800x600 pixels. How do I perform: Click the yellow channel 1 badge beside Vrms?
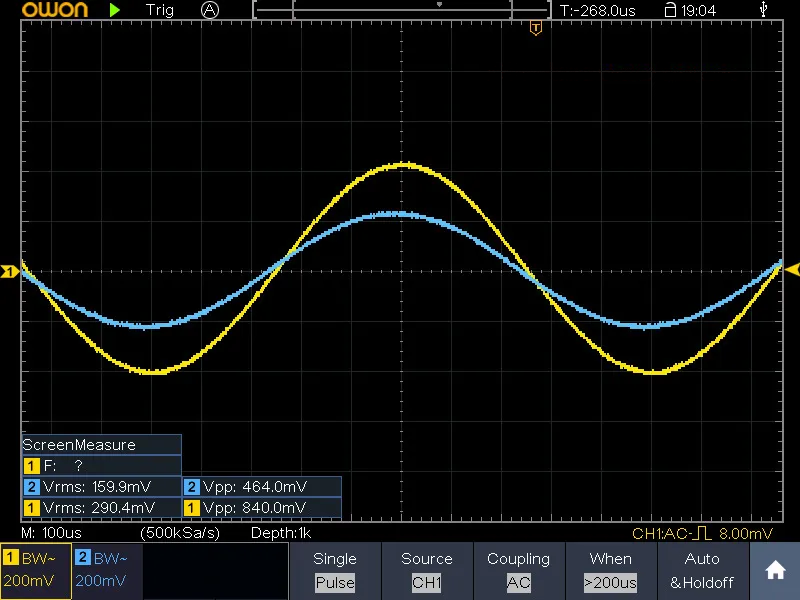click(32, 508)
